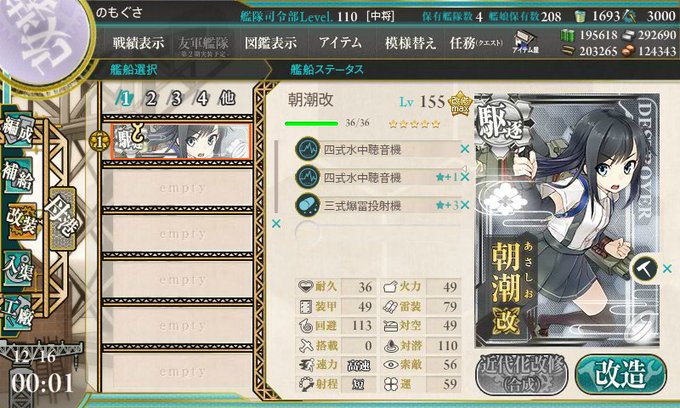Viewport: 680px width, 408px height.
Task: Switch to fleet tab 4
Action: pos(202,99)
